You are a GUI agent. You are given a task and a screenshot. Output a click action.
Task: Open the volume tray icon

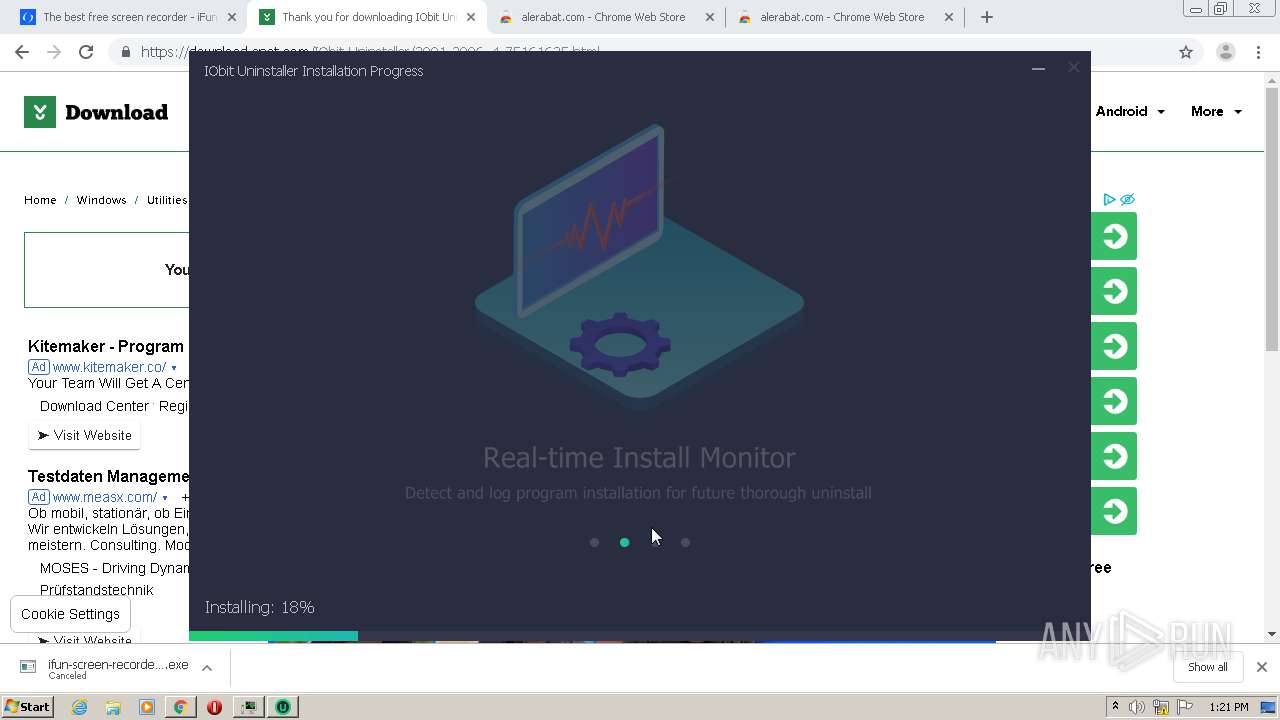point(1137,707)
